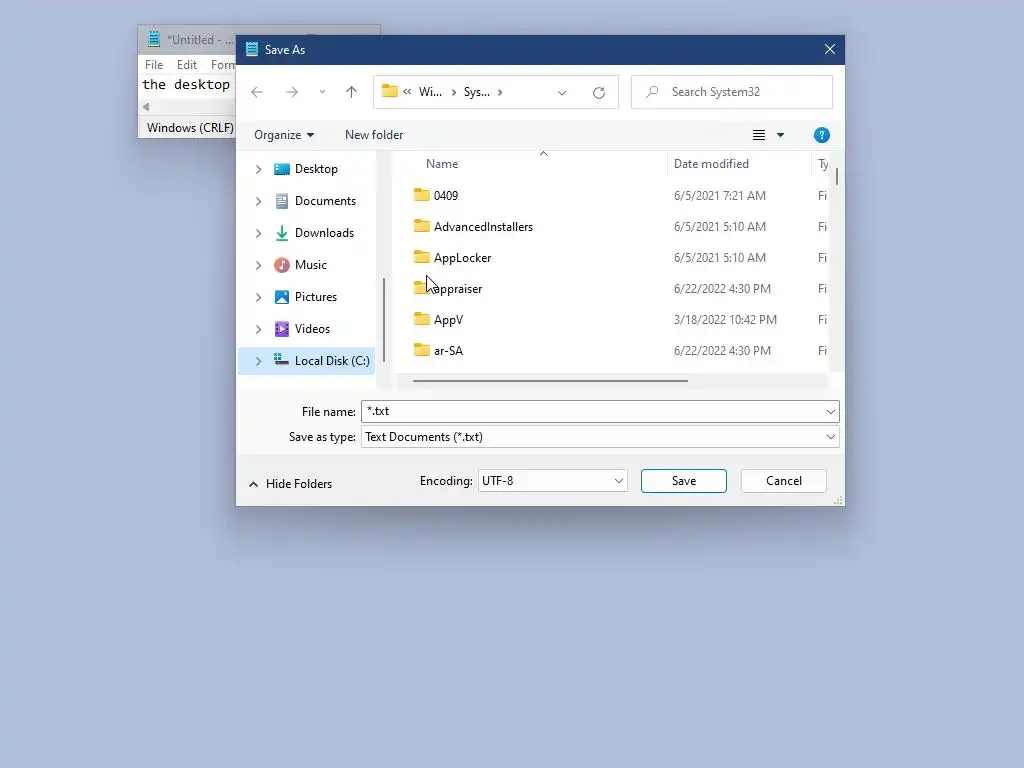Screen dimensions: 1024x768
Task: Expand the Desktop tree node
Action: pos(259,169)
